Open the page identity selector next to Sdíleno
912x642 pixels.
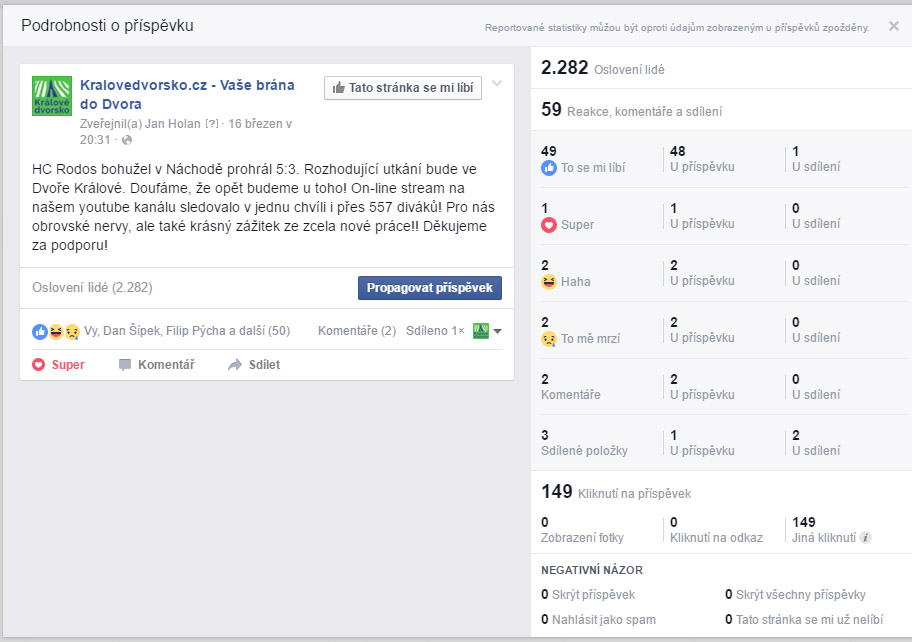point(487,331)
